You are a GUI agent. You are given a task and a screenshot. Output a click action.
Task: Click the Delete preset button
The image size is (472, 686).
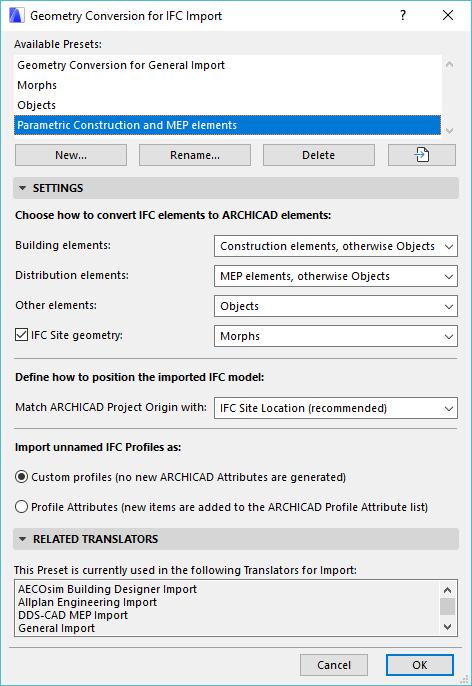click(x=318, y=155)
